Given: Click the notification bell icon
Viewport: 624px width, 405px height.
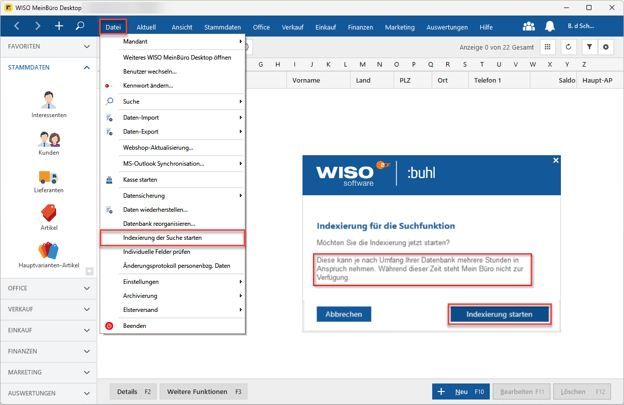Looking at the screenshot, I should click(549, 27).
